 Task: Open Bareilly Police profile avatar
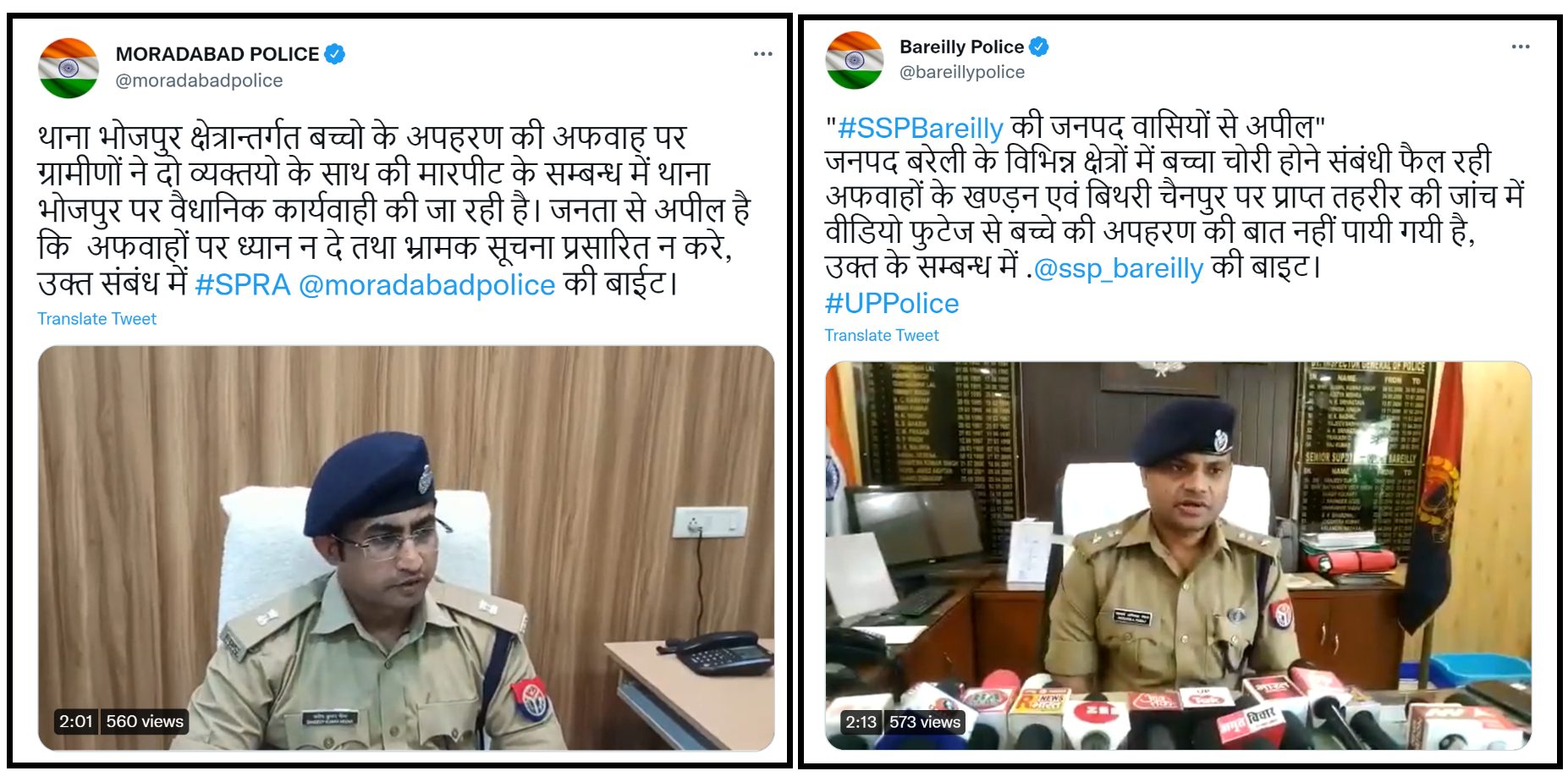coord(855,60)
